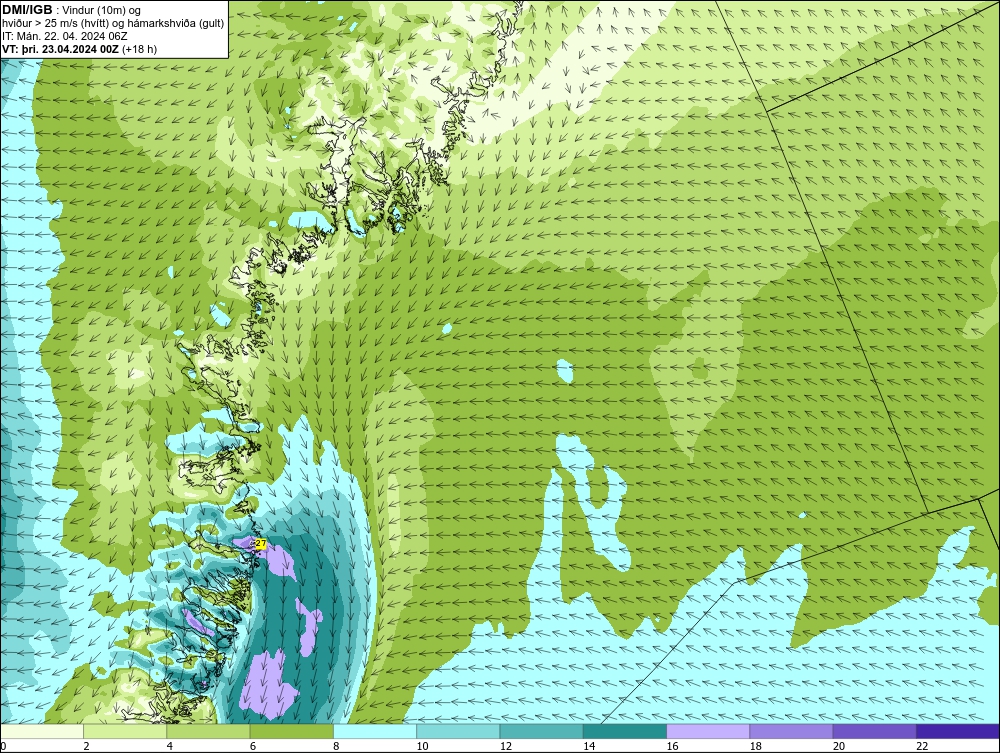Select the 6–8 m/s darker green swatch
The image size is (1000, 753).
pos(291,731)
